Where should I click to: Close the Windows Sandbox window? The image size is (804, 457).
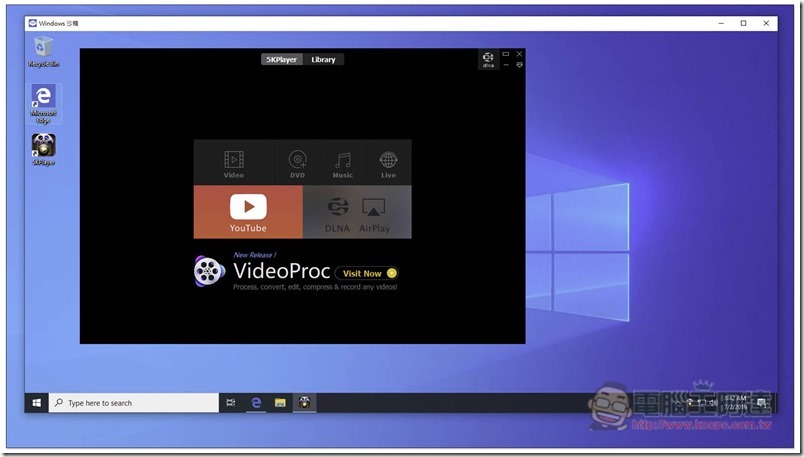(x=766, y=23)
